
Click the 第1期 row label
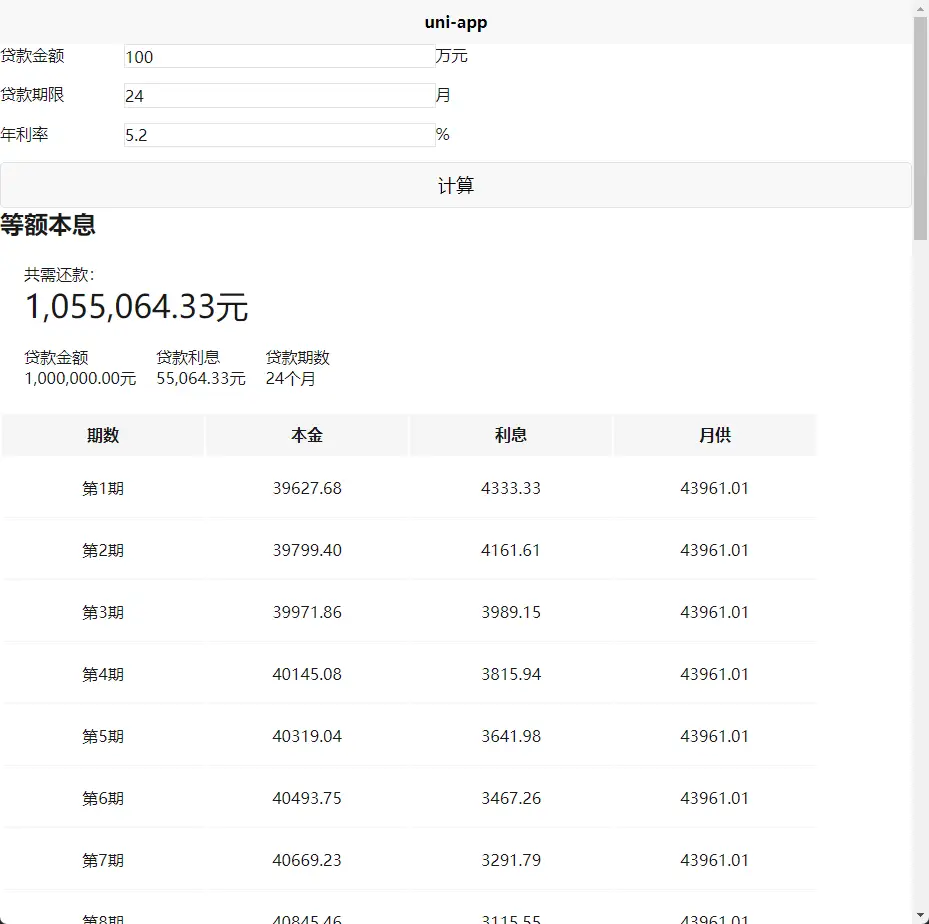[103, 489]
